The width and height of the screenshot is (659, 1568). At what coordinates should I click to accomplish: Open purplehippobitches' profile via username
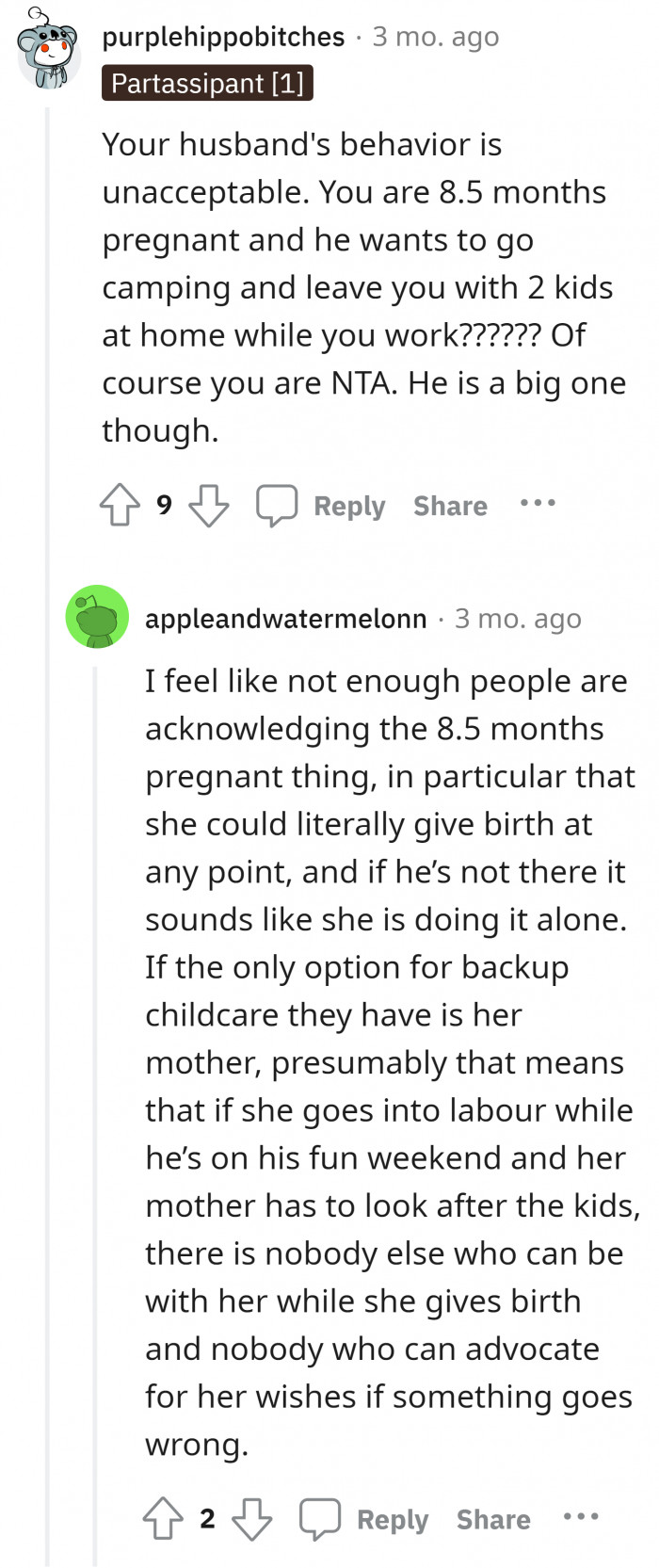coord(222,37)
